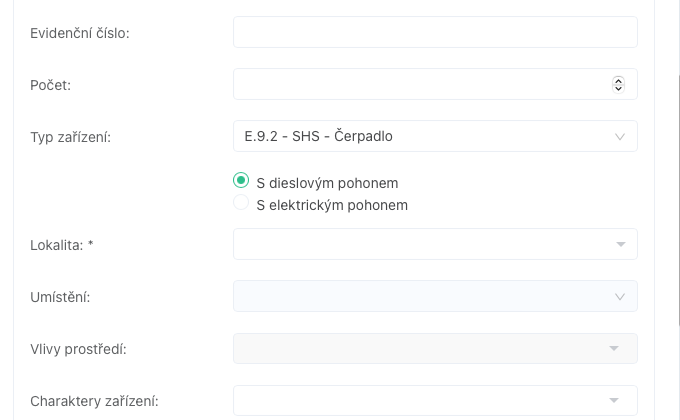Click the caret arrow in Vlivy prostředí
The image size is (680, 420).
pyautogui.click(x=614, y=348)
